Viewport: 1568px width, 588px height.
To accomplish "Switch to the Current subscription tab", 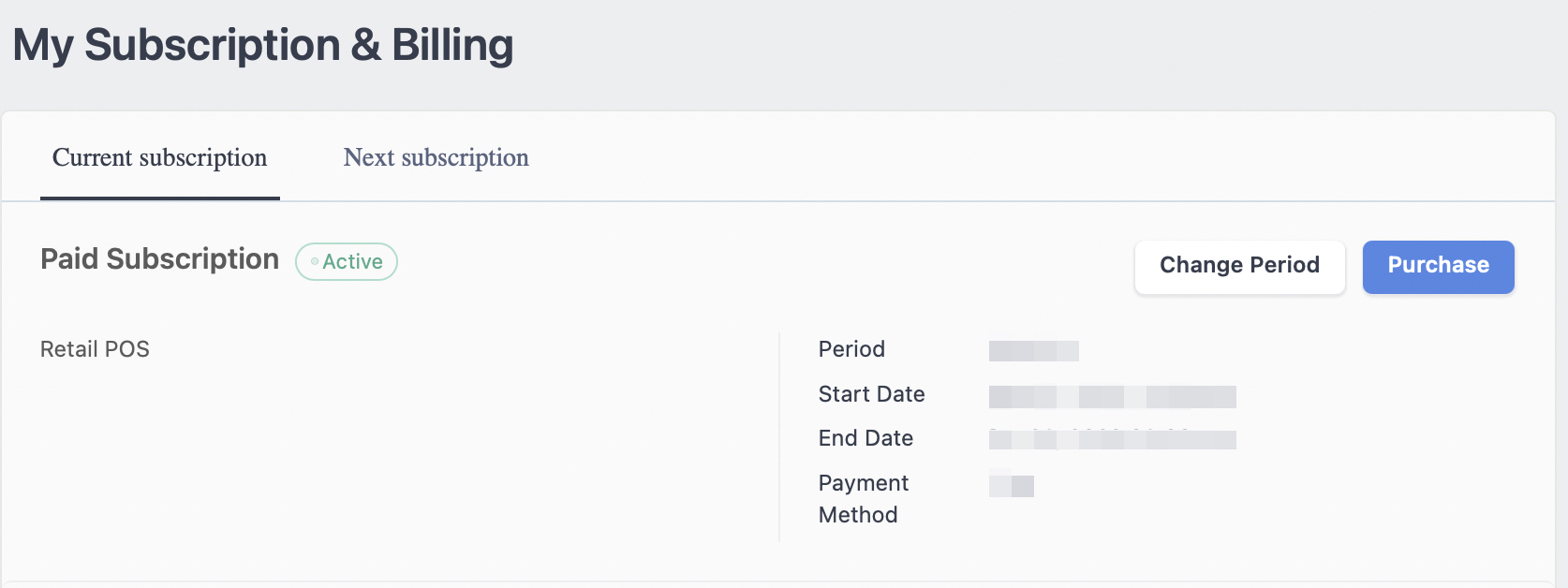I will click(160, 157).
